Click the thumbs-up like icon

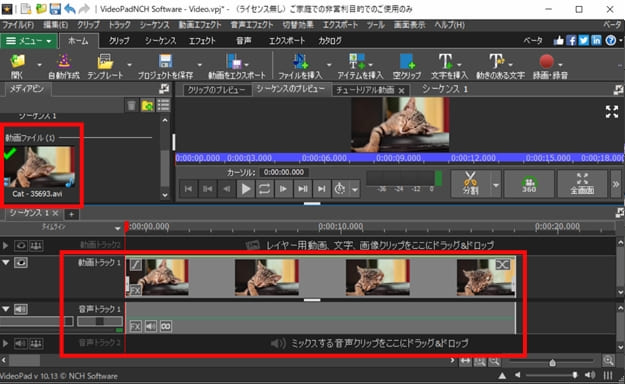click(558, 40)
